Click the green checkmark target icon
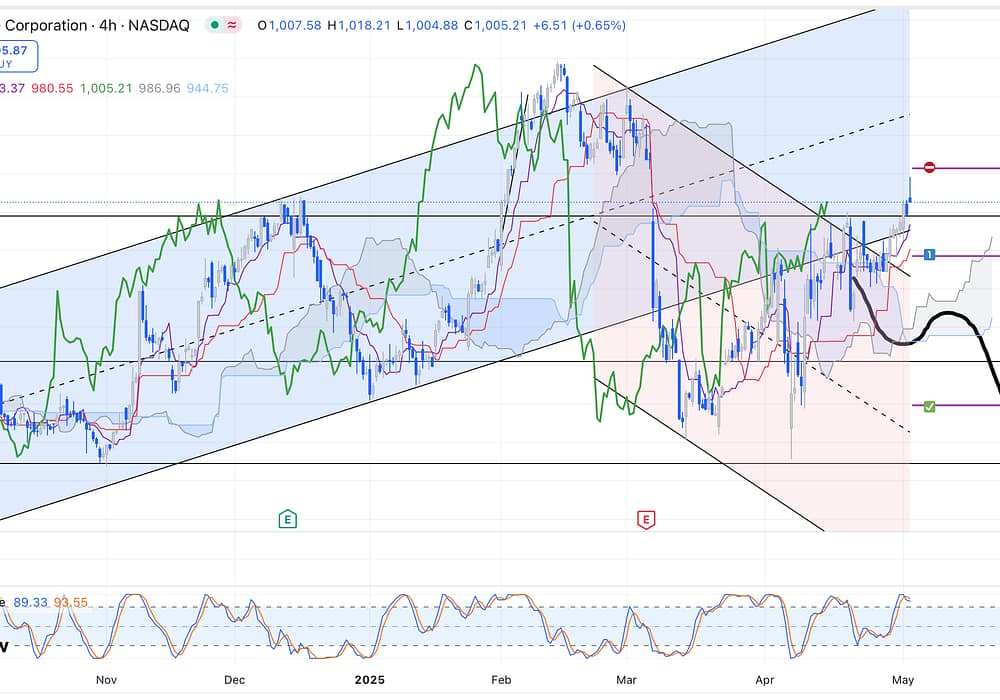1000x700 pixels. click(x=929, y=406)
